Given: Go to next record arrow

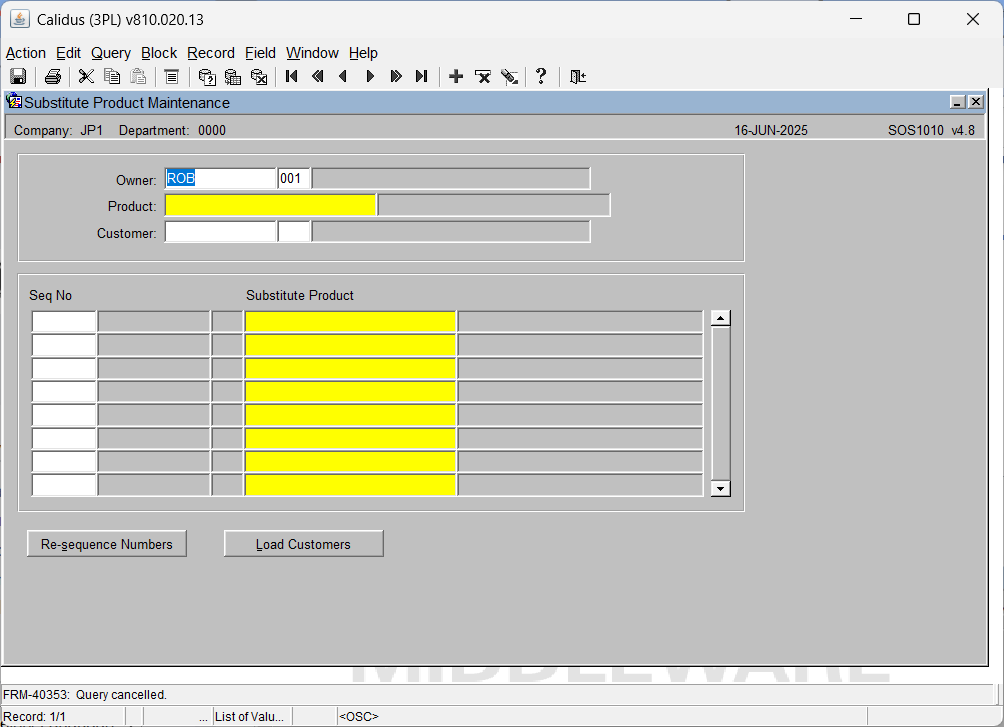Looking at the screenshot, I should click(x=370, y=77).
